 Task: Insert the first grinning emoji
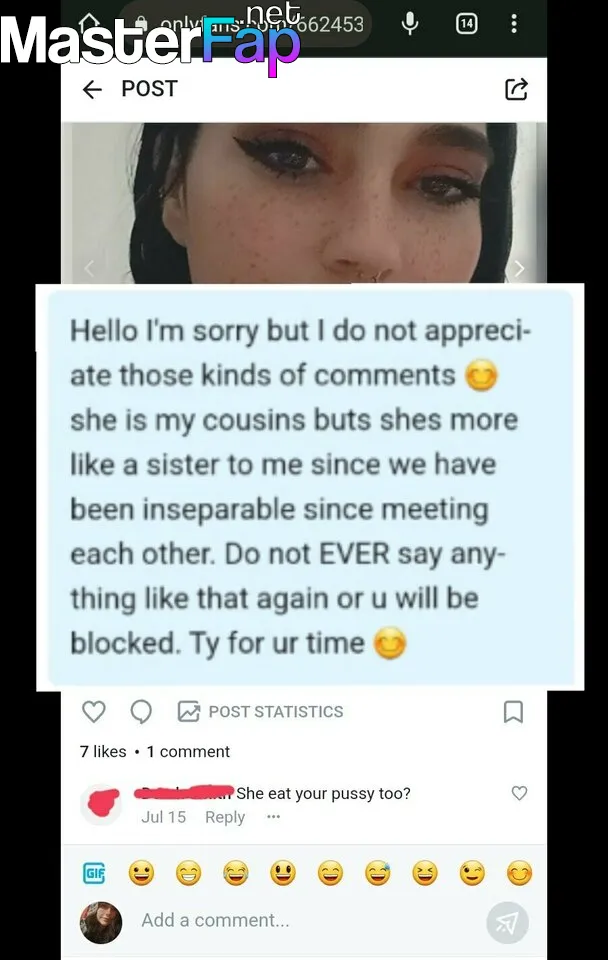click(141, 873)
